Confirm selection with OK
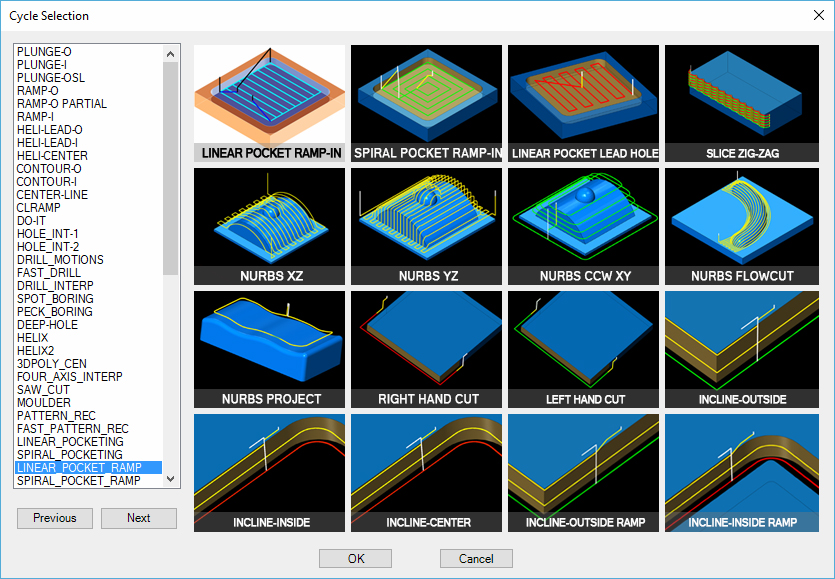Viewport: 835px width, 579px height. click(356, 559)
